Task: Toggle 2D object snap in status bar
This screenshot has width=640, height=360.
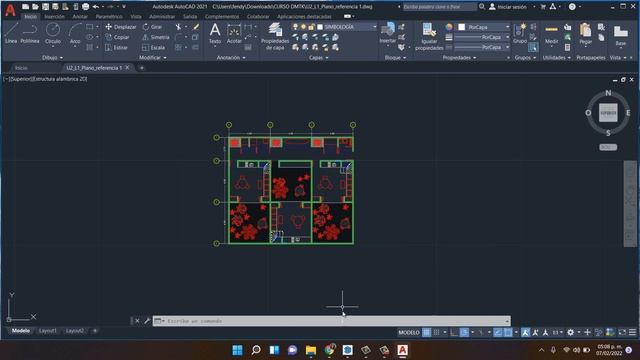Action: (x=508, y=332)
